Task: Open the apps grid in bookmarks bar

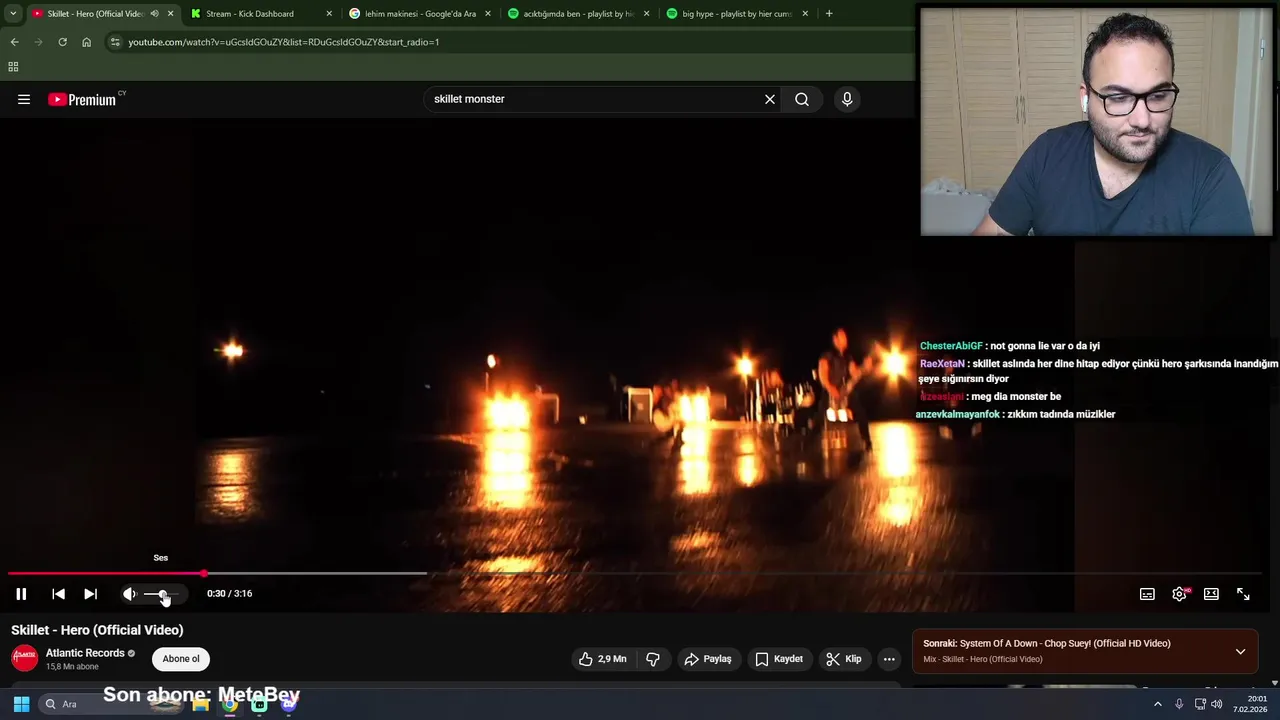Action: (x=13, y=67)
